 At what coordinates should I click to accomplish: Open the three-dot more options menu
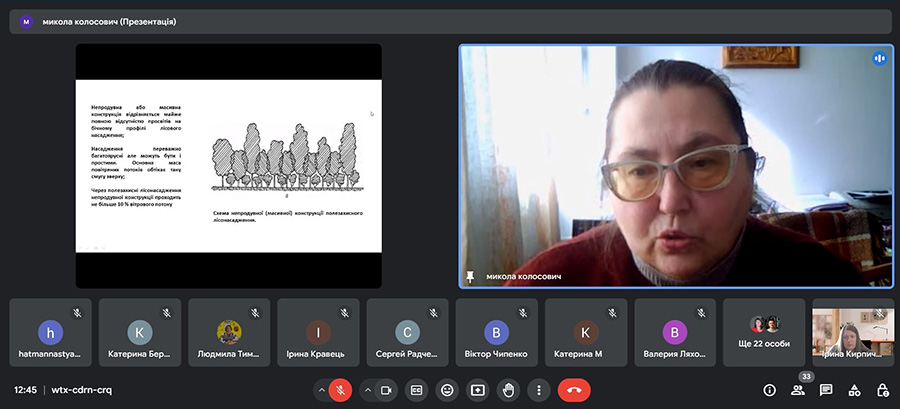pyautogui.click(x=540, y=389)
